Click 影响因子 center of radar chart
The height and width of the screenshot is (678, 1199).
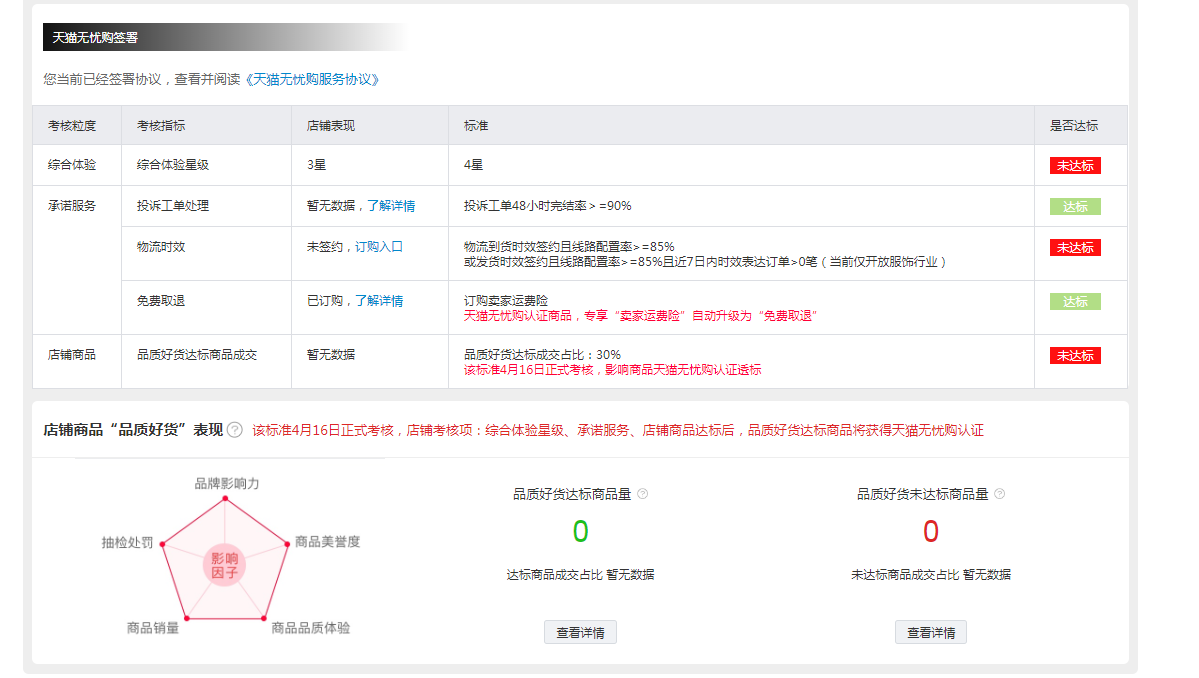(224, 566)
